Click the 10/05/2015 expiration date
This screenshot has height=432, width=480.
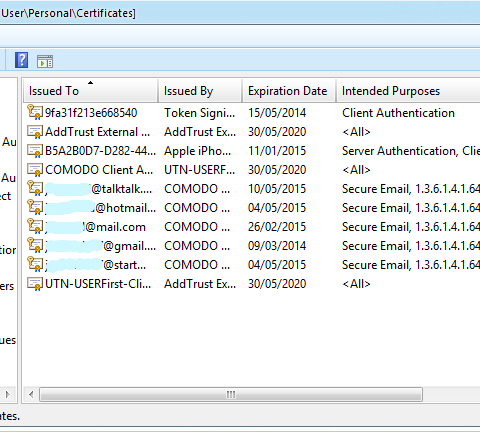tap(277, 189)
